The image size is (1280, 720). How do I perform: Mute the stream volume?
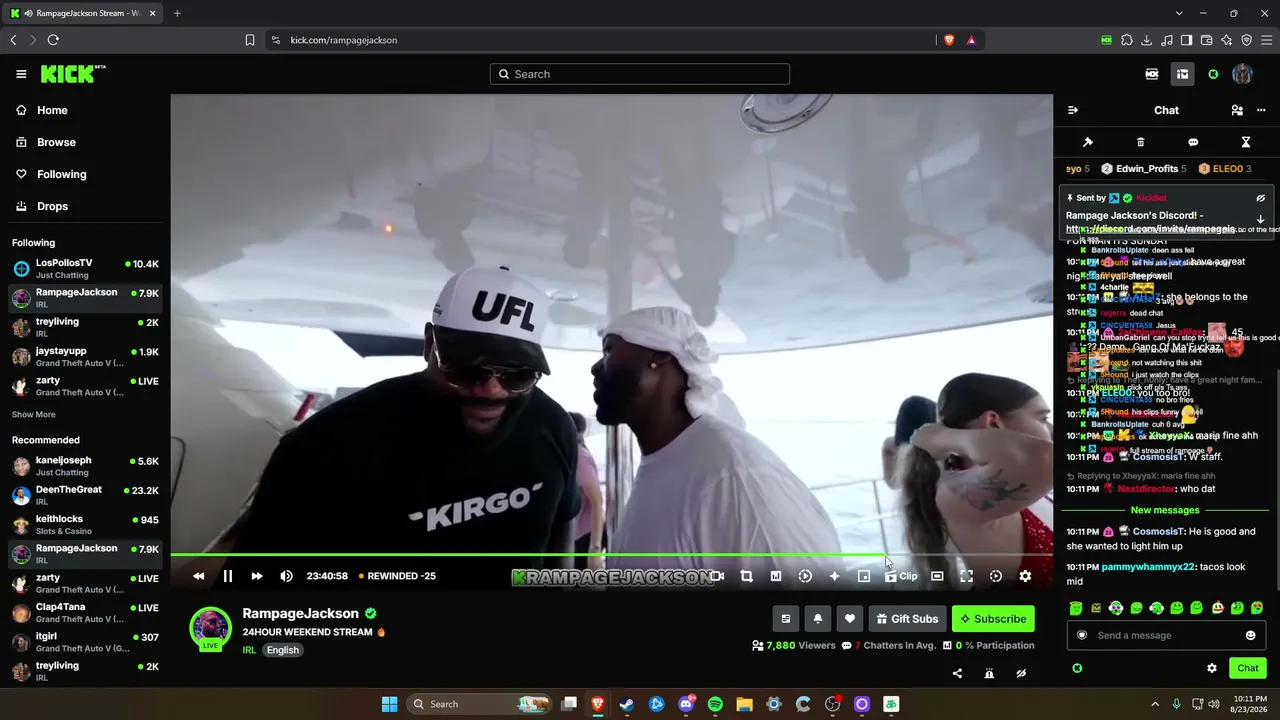(286, 576)
